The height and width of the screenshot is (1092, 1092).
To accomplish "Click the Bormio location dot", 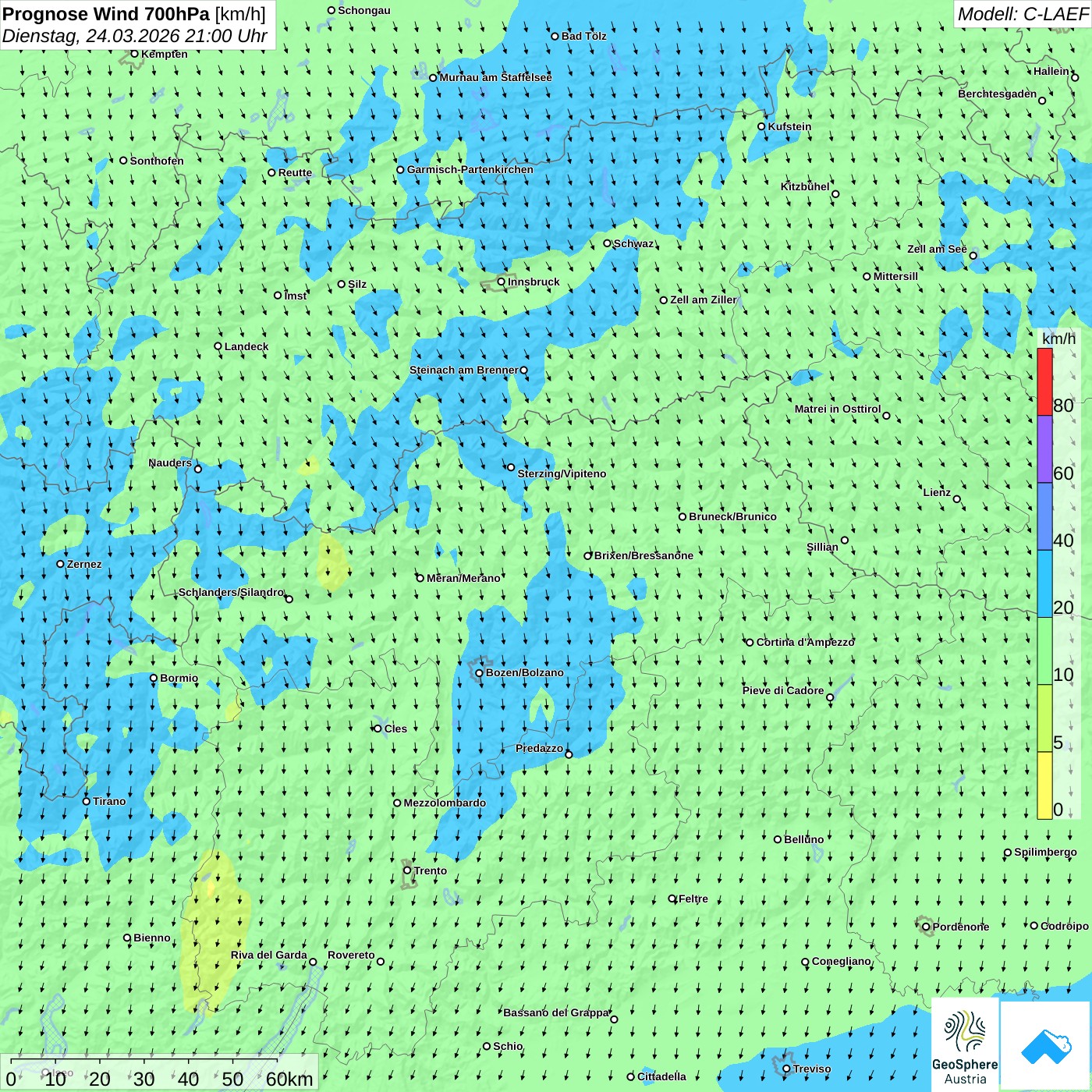I will coord(154,678).
